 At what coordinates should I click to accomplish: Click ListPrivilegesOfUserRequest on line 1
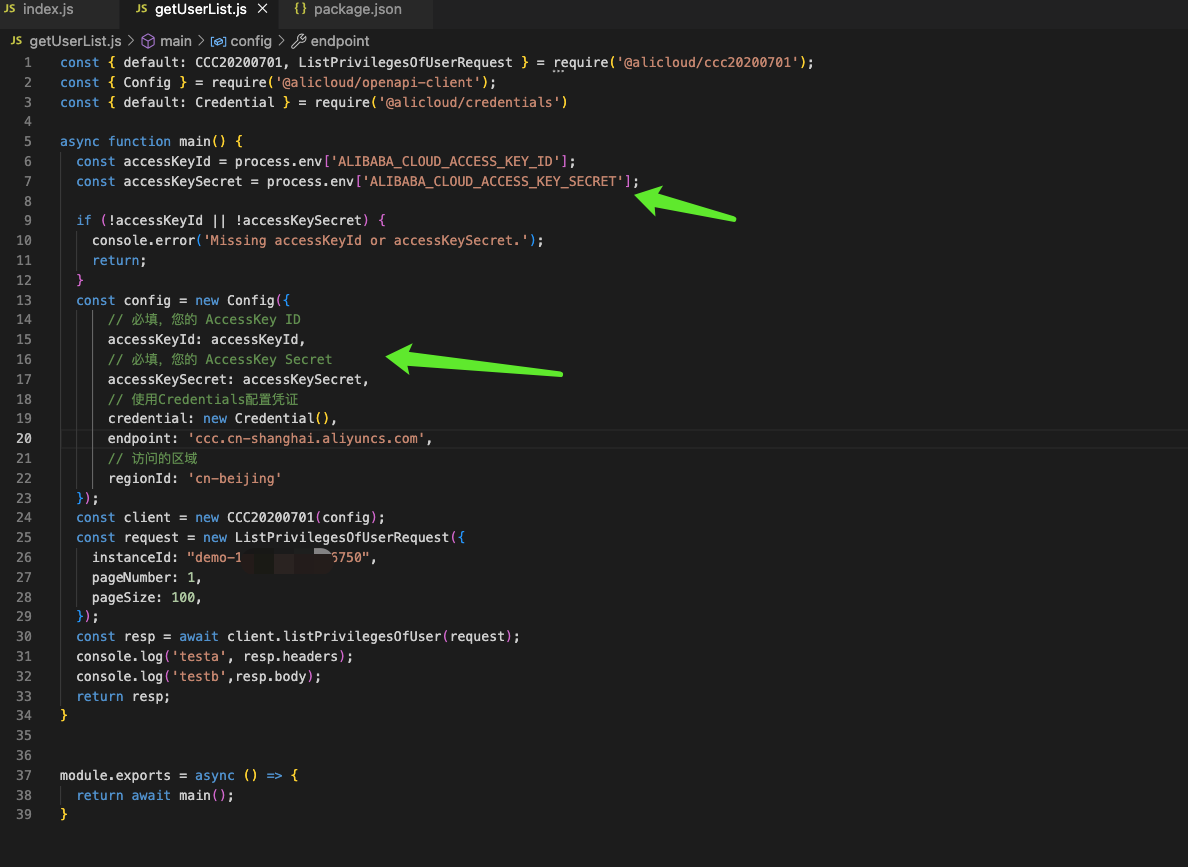click(405, 62)
